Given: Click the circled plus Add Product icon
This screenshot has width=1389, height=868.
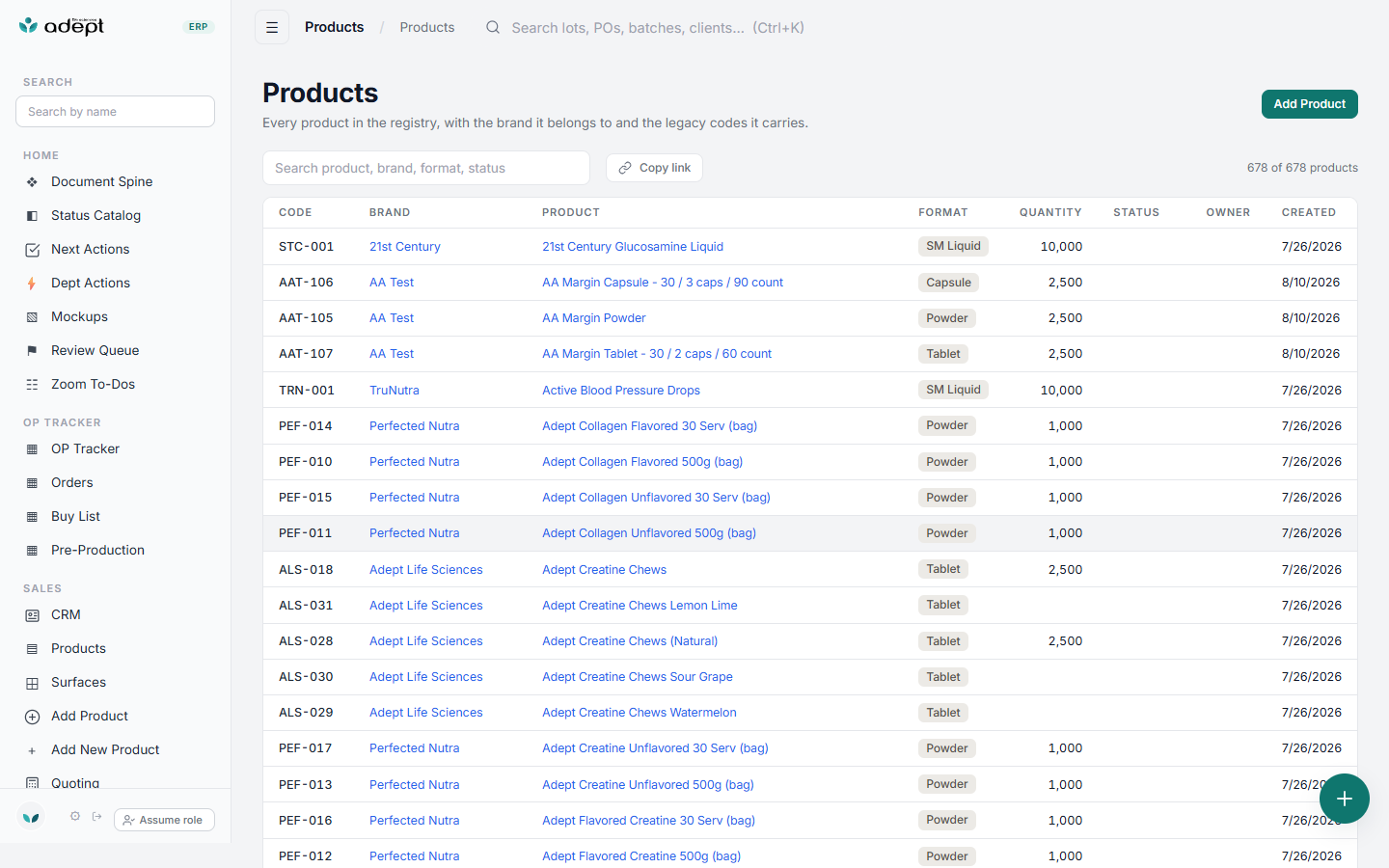Looking at the screenshot, I should pos(32,717).
